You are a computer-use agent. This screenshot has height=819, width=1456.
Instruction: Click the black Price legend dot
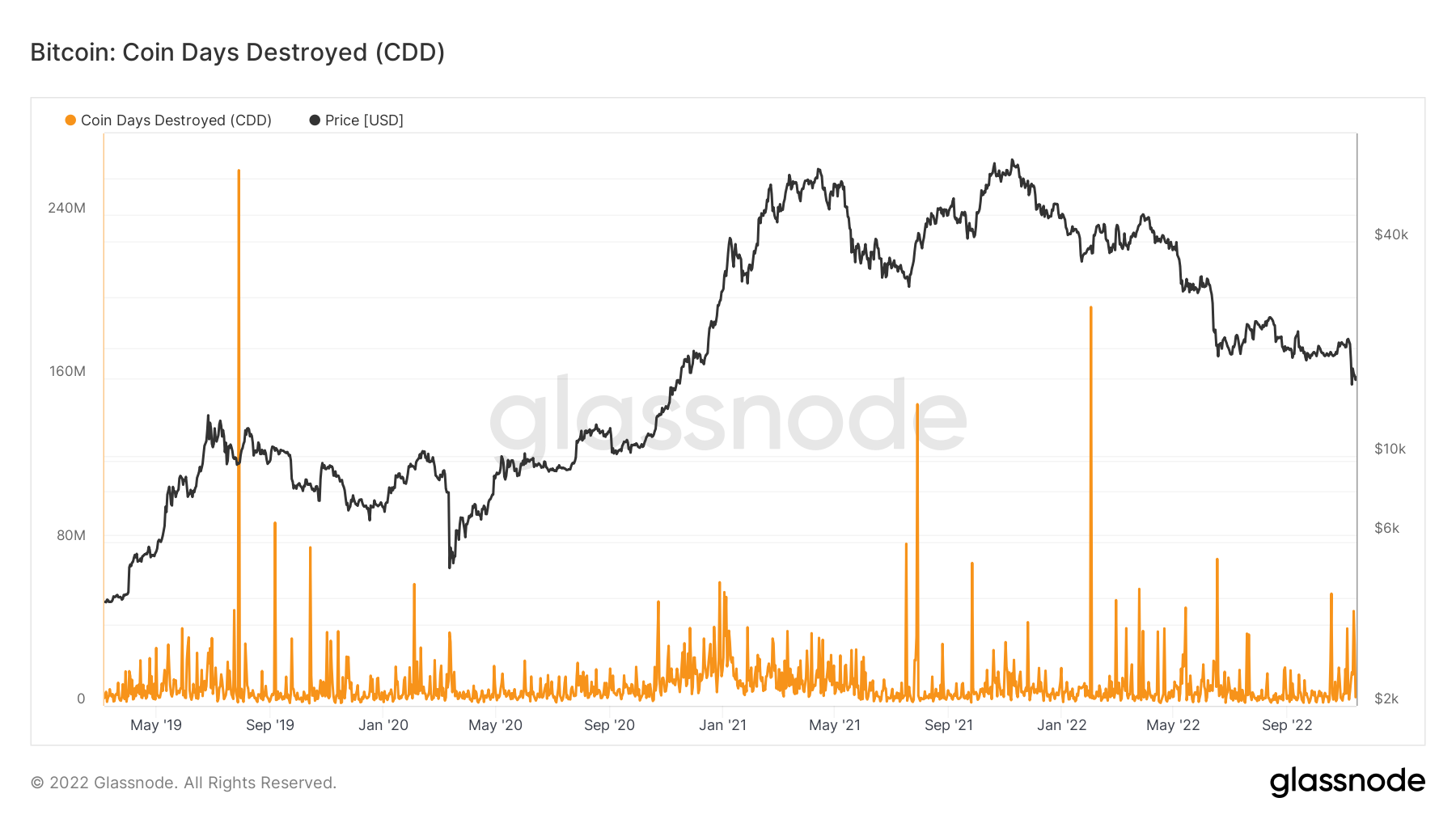point(315,120)
